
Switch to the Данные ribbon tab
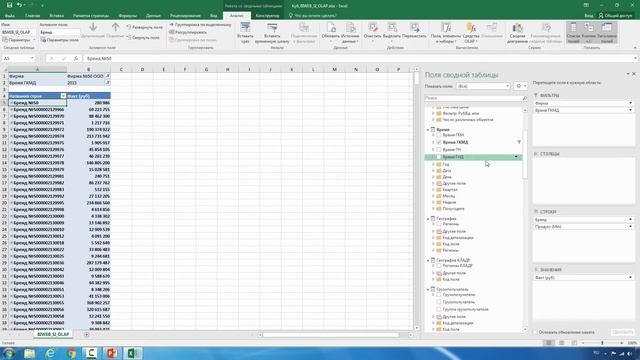[x=153, y=16]
